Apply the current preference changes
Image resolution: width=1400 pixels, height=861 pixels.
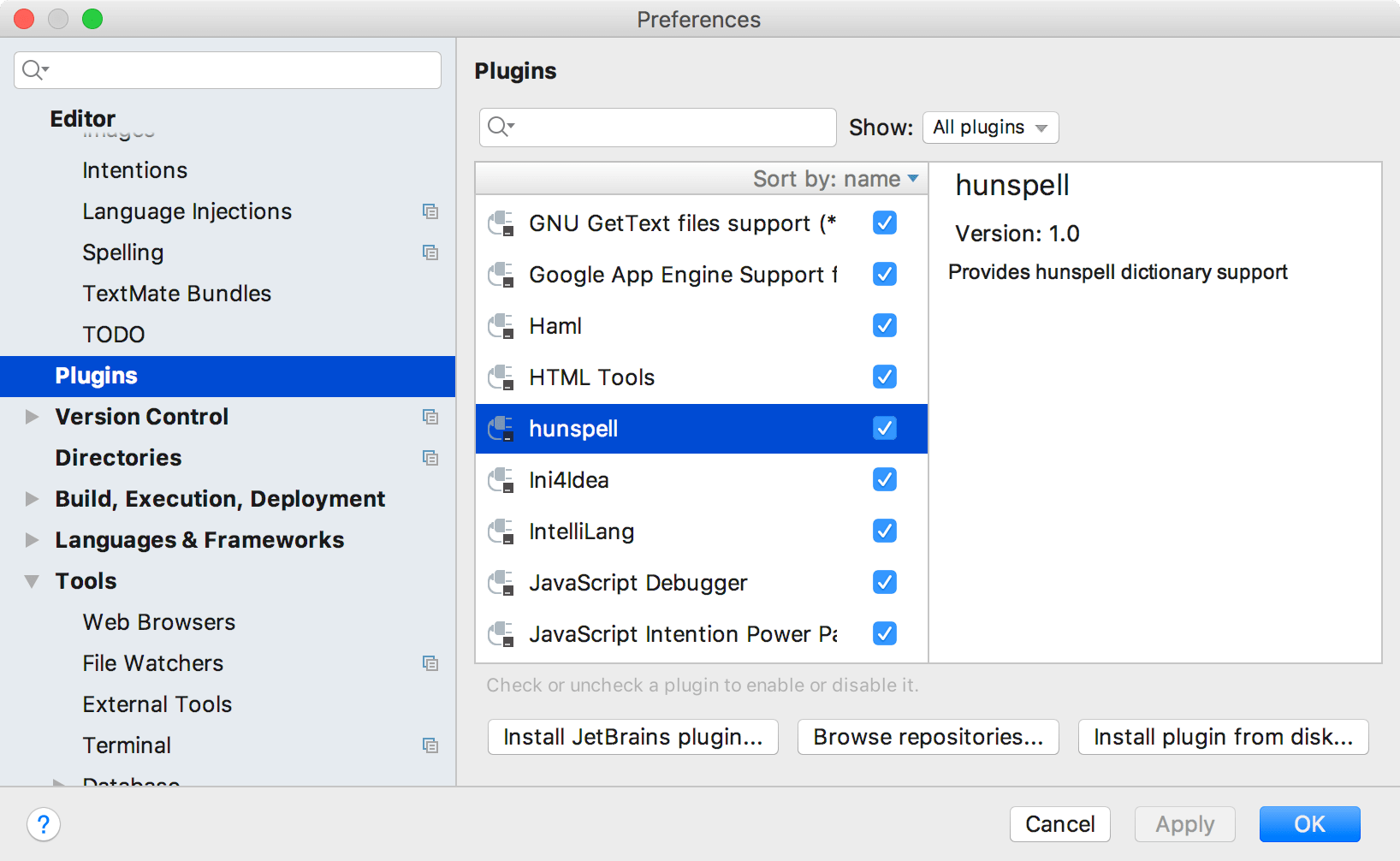coord(1184,824)
